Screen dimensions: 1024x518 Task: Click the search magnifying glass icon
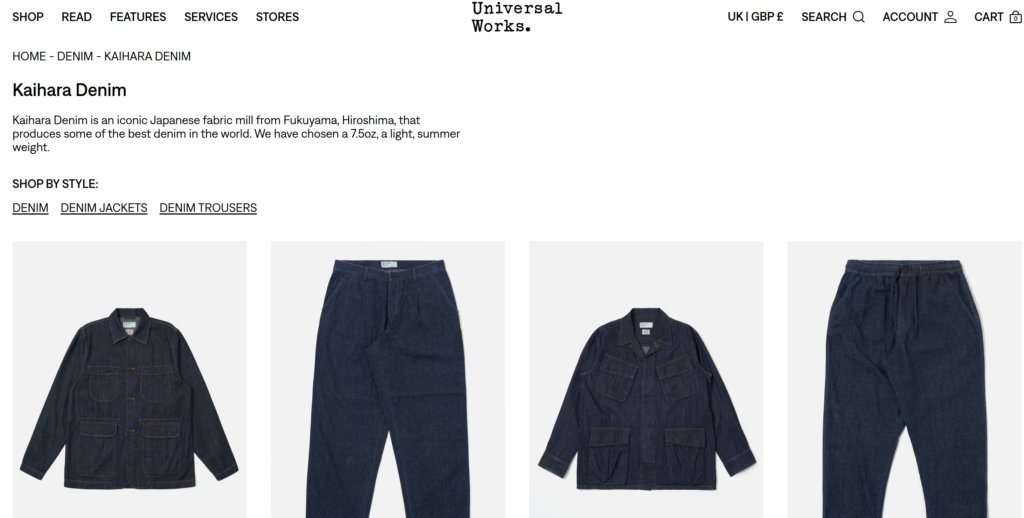pos(859,17)
